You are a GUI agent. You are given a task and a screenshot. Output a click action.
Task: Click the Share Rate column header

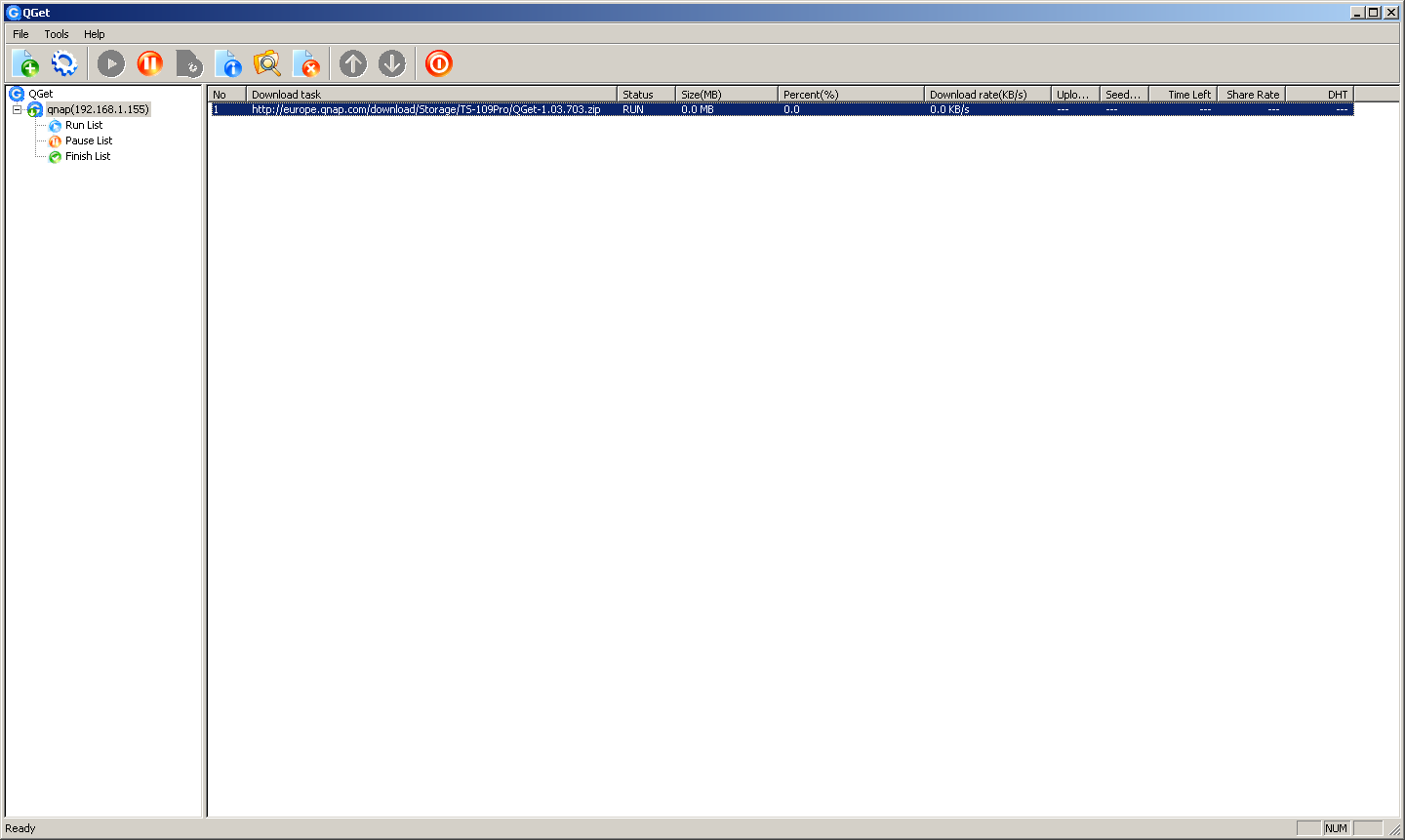coord(1251,94)
